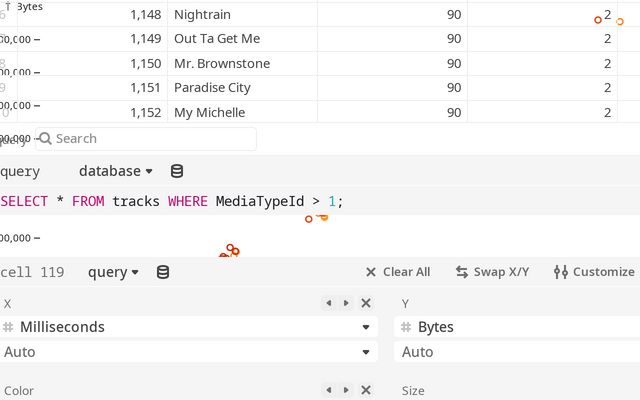Remove the Color section with its X icon

(366, 390)
